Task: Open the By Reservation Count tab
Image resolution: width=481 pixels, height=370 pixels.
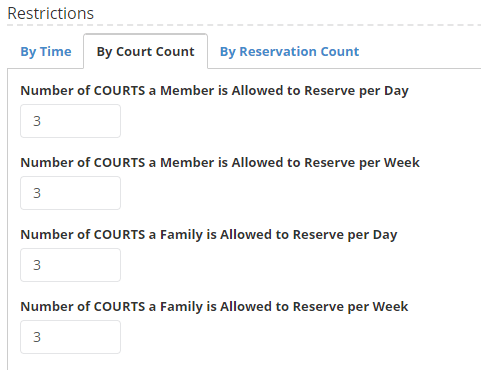Action: tap(289, 52)
